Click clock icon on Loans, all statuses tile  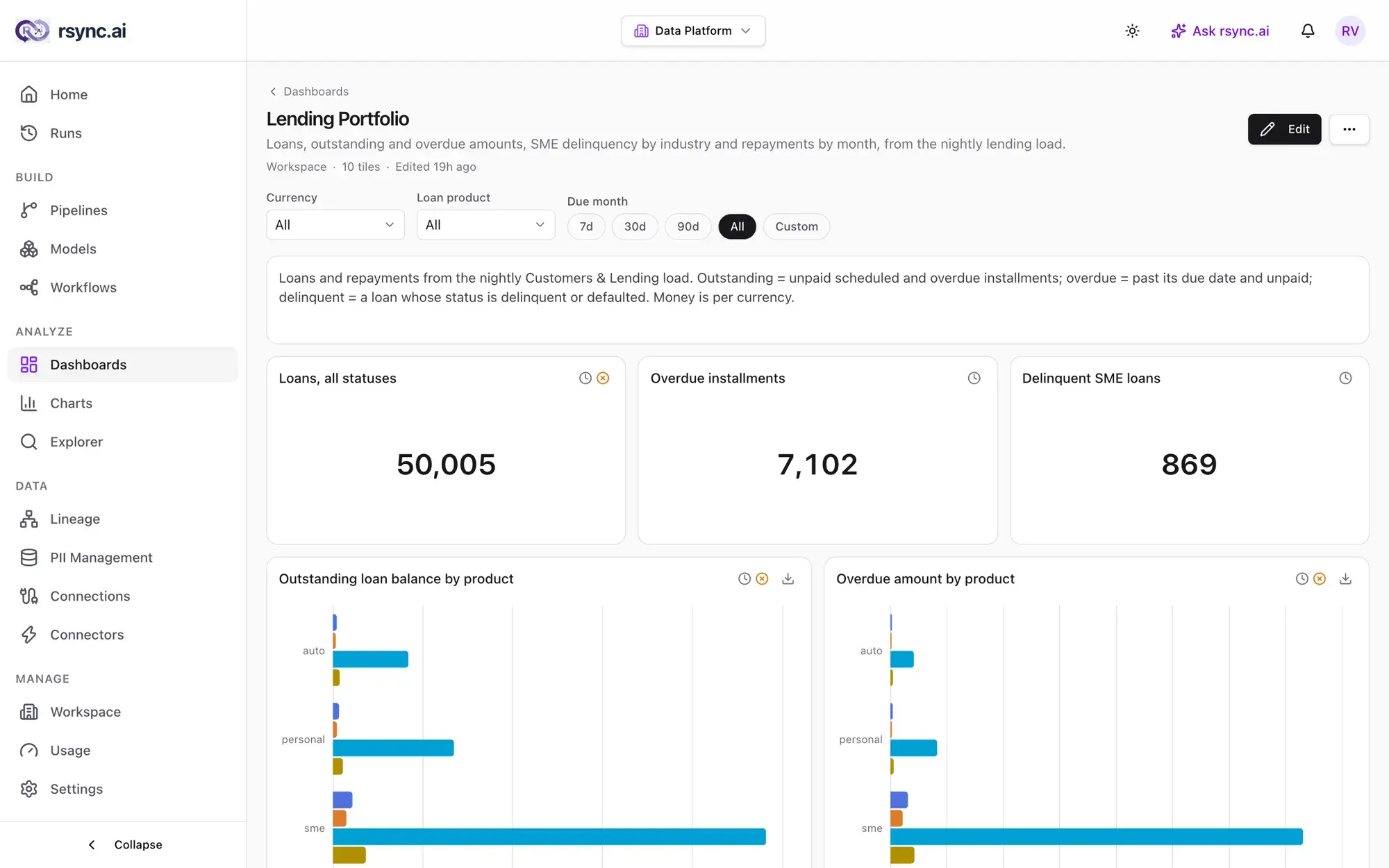pos(585,378)
